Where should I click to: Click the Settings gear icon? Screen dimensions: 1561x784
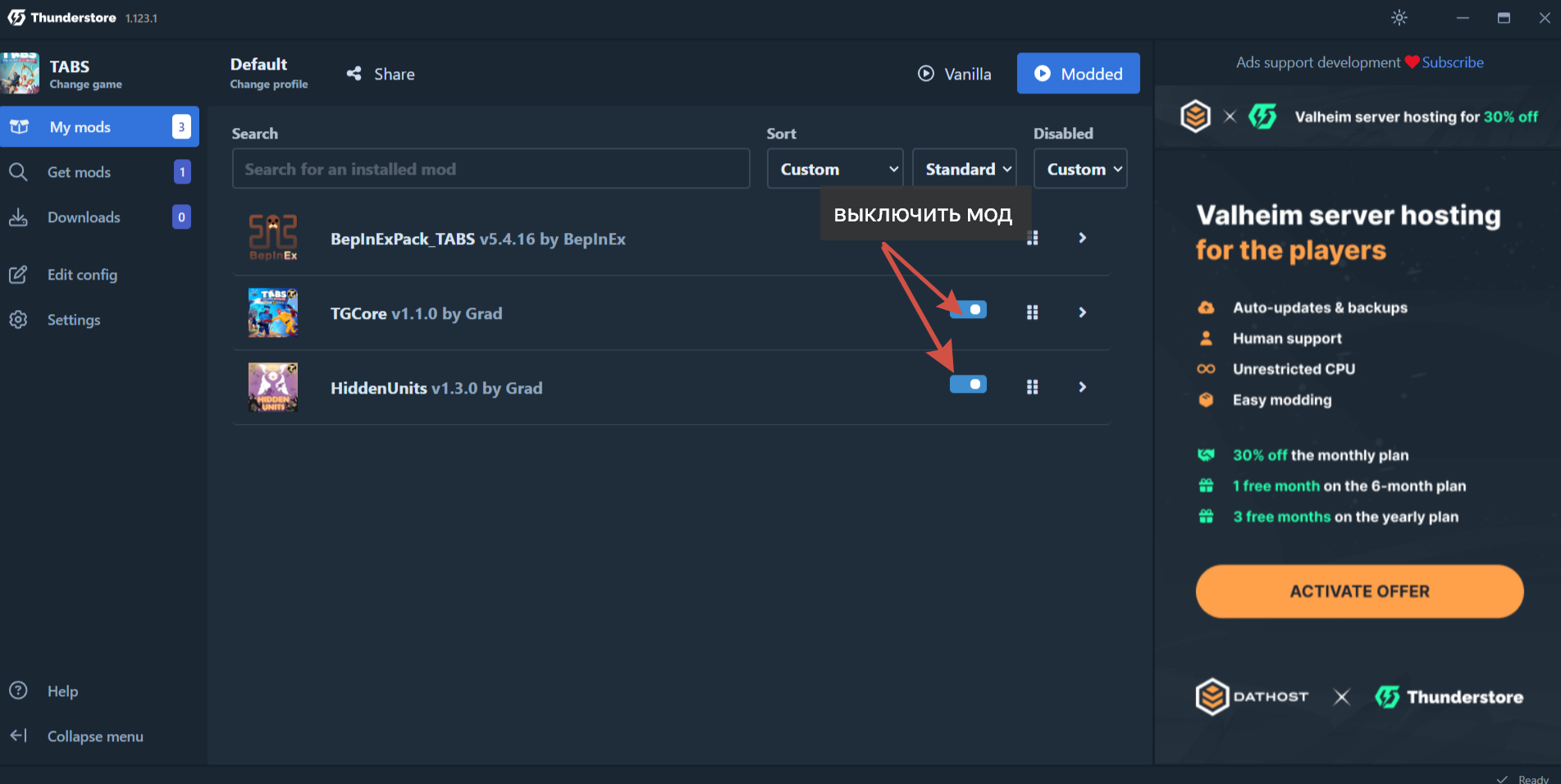click(18, 320)
